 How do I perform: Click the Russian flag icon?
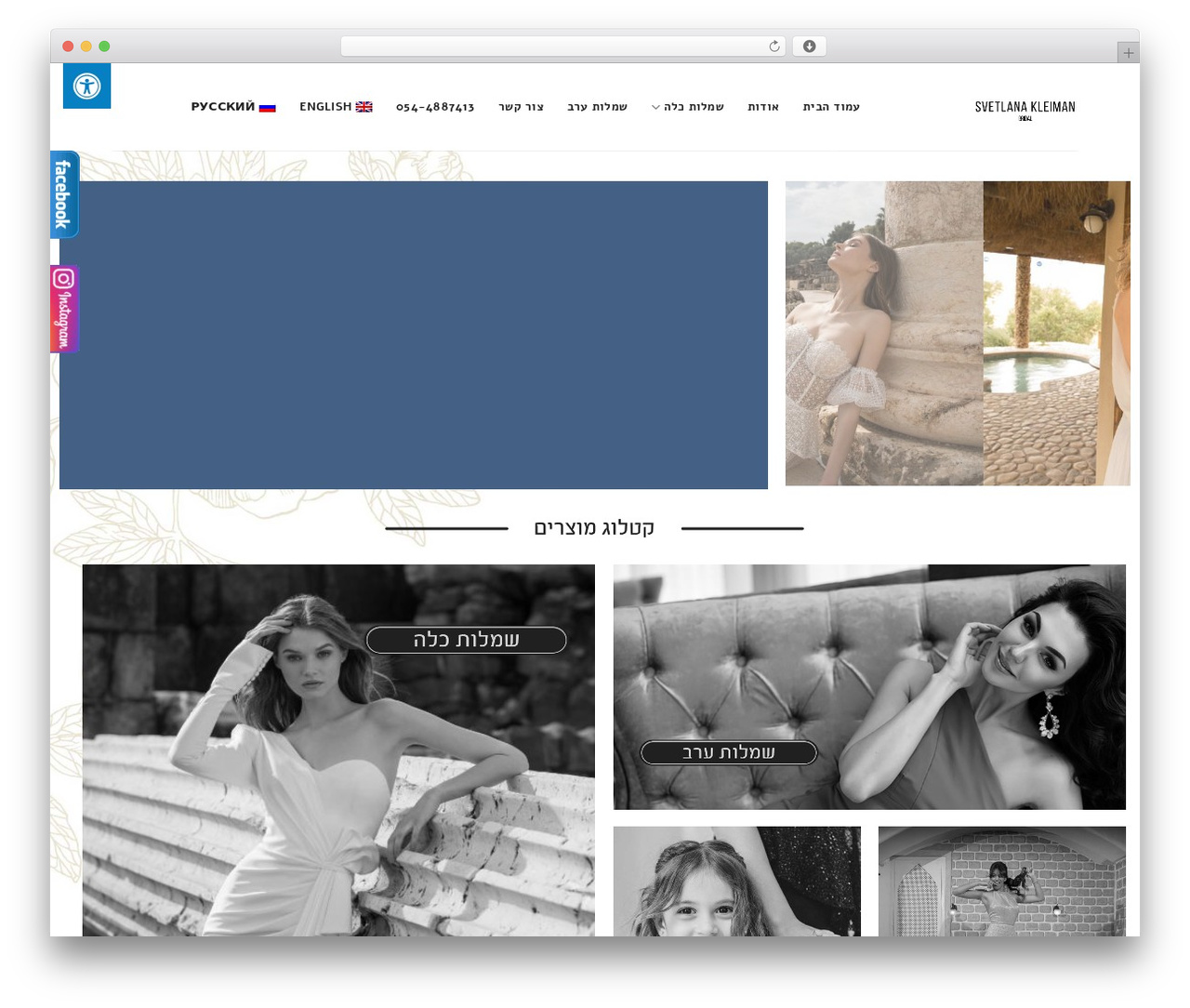click(268, 107)
